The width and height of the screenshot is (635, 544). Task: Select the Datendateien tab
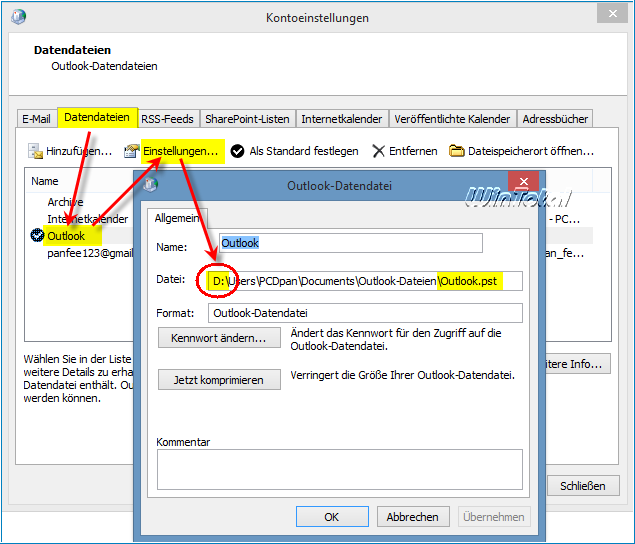[97, 117]
